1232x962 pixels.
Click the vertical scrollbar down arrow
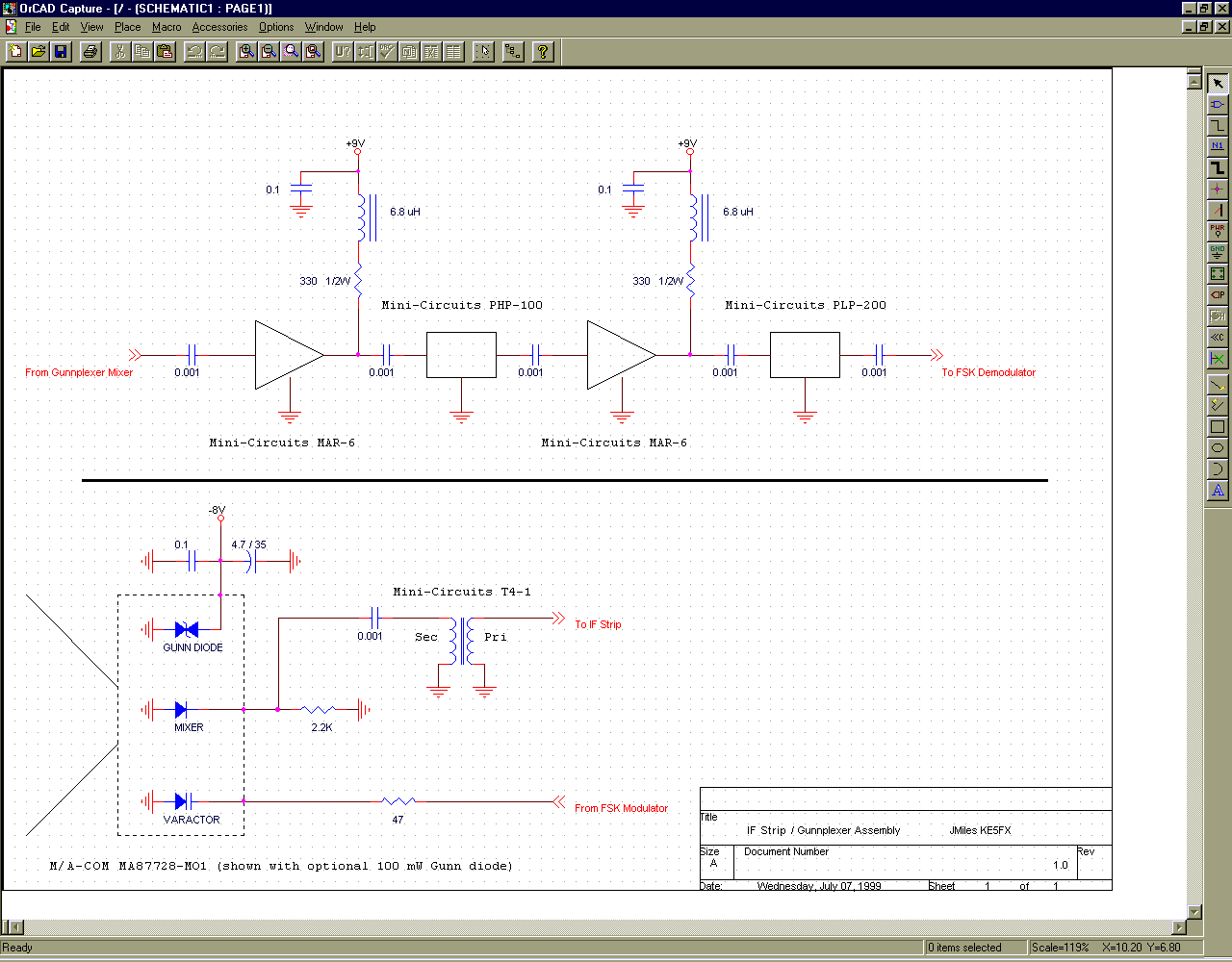pyautogui.click(x=1195, y=911)
